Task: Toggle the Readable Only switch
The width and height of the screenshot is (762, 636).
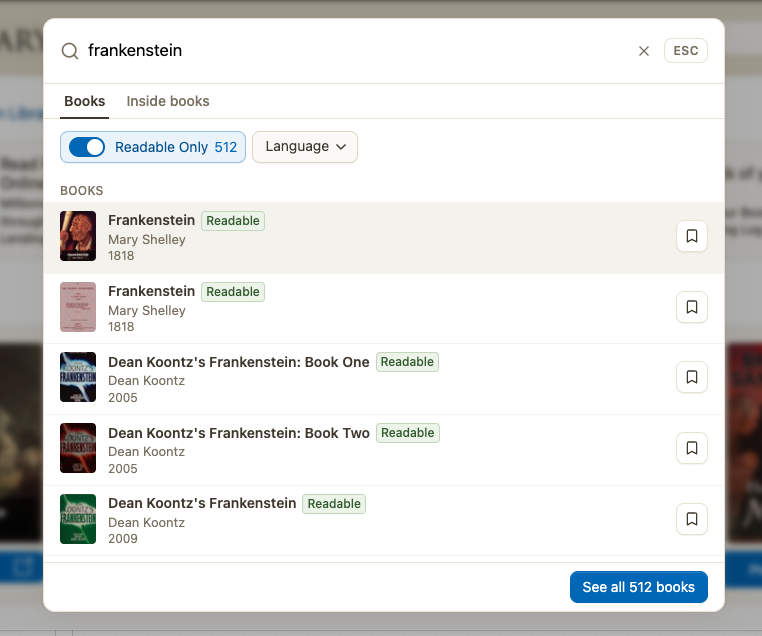Action: pos(87,147)
